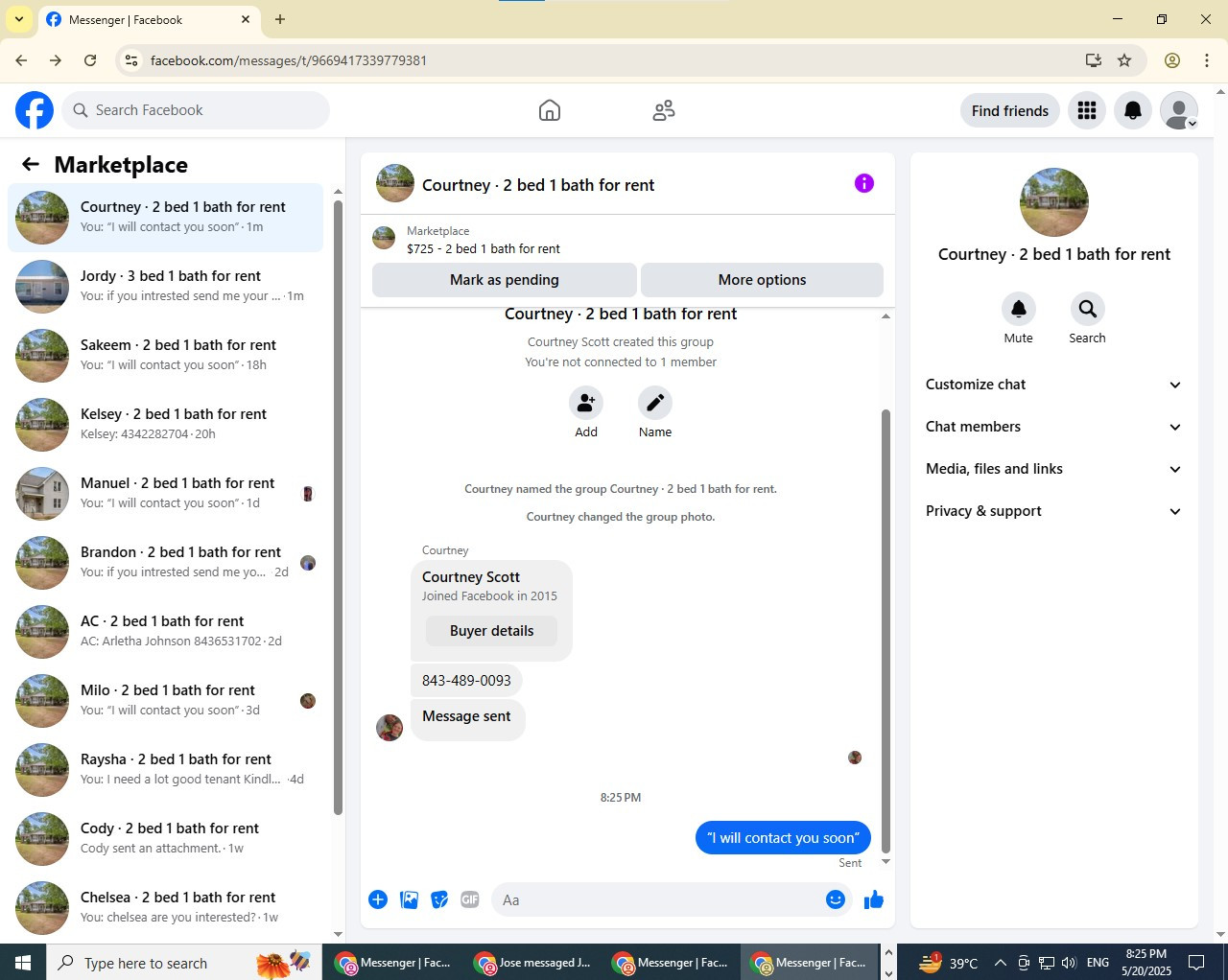
Task: Show hidden system tray icons chevron
Action: tap(1001, 963)
